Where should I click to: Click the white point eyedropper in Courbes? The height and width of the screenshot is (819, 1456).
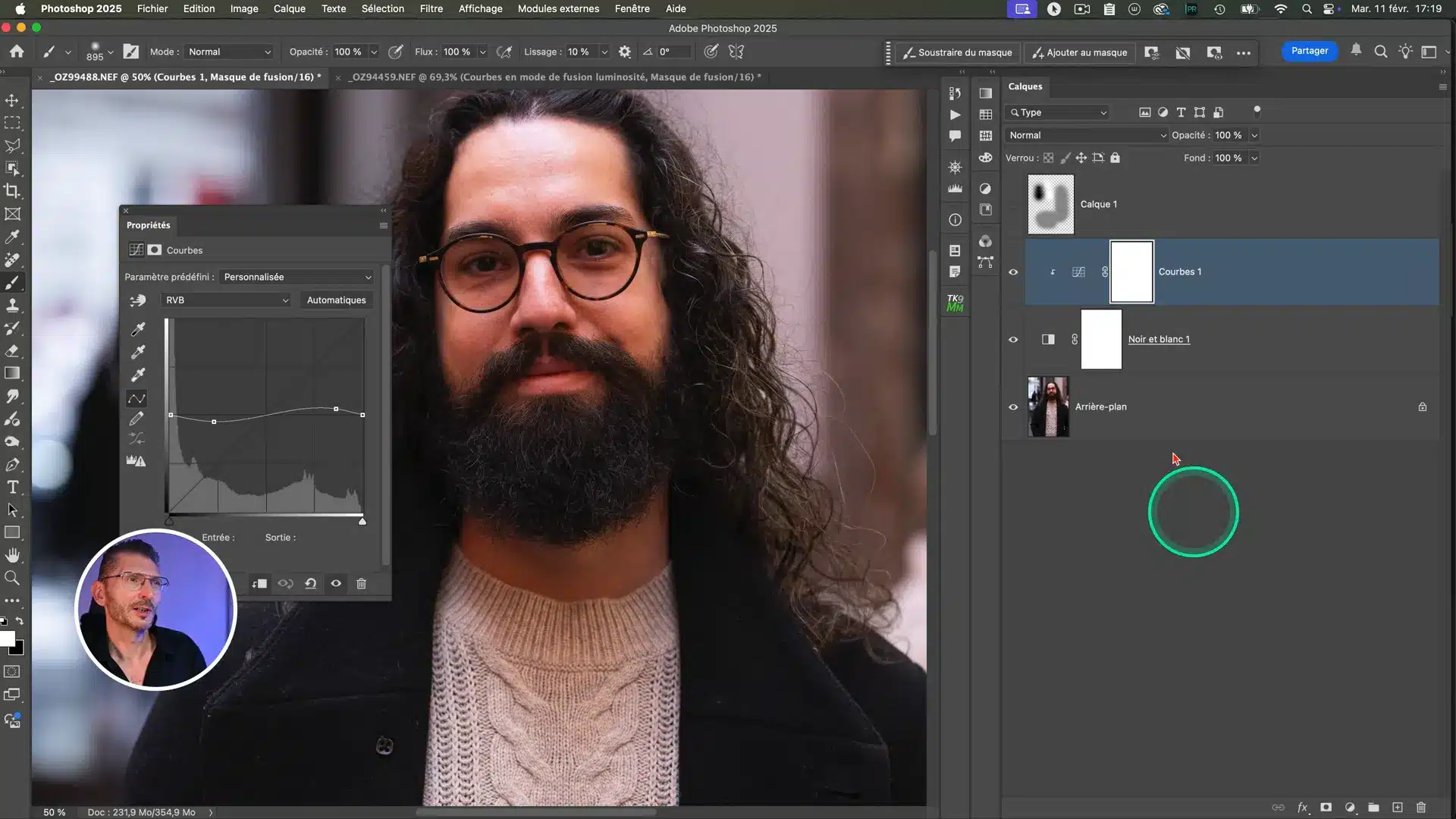tap(138, 375)
